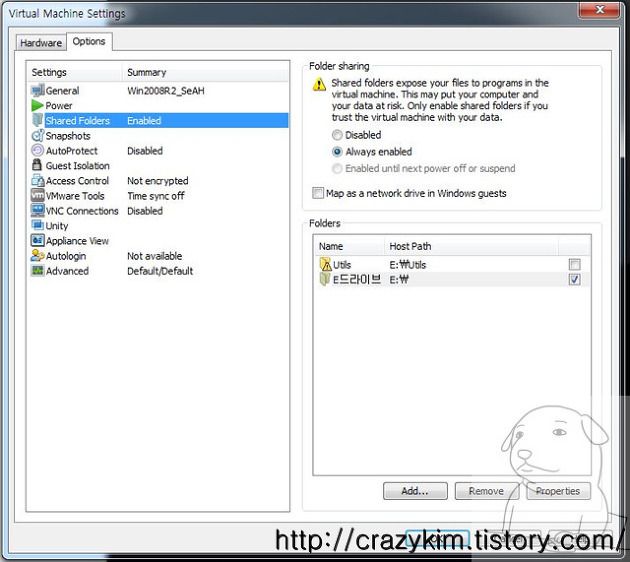
Task: Select the Unity row label
Action: (57, 226)
